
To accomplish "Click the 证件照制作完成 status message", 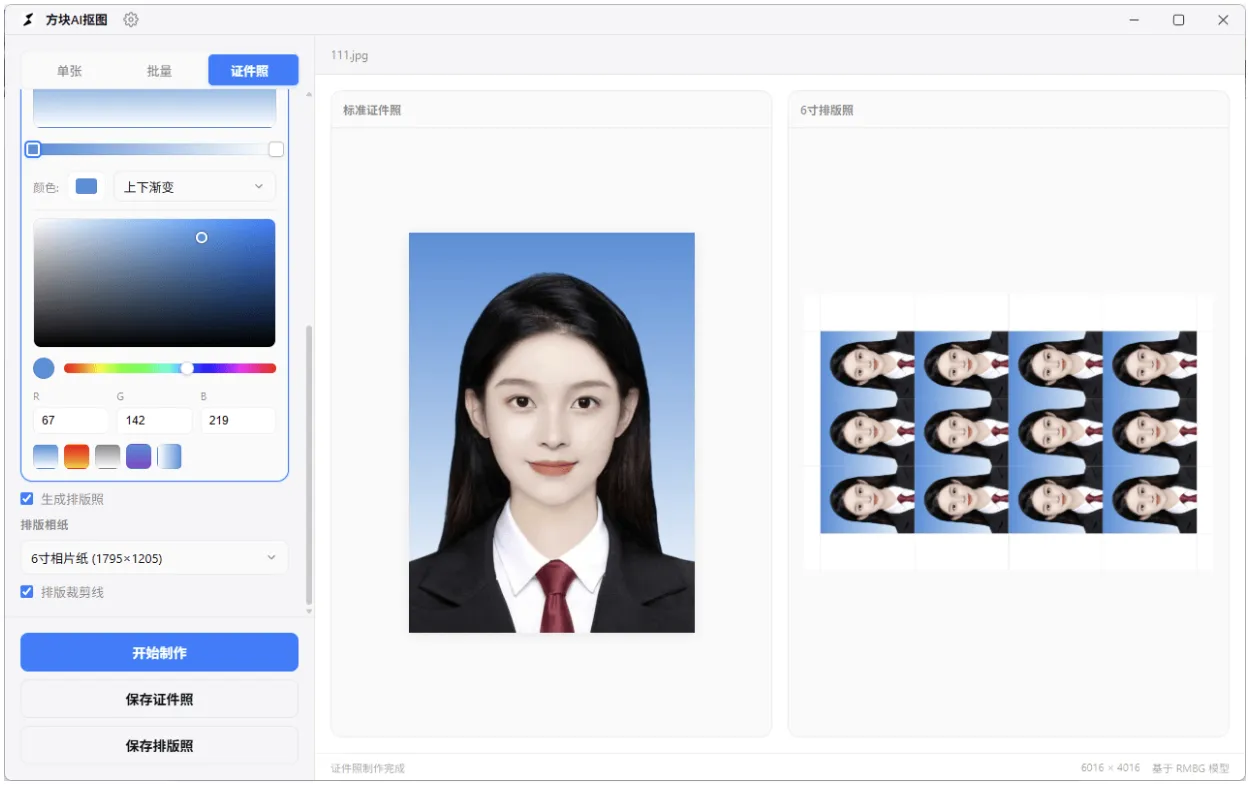I will click(x=368, y=768).
